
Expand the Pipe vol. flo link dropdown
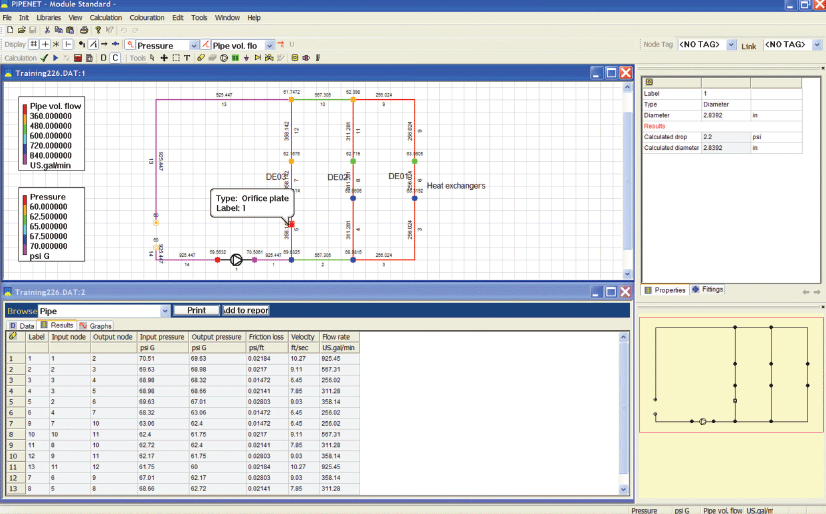(270, 46)
